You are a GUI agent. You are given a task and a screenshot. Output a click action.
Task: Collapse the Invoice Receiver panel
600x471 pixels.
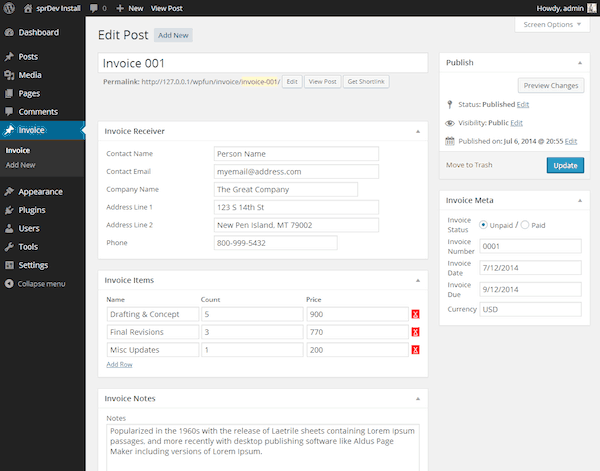click(417, 131)
